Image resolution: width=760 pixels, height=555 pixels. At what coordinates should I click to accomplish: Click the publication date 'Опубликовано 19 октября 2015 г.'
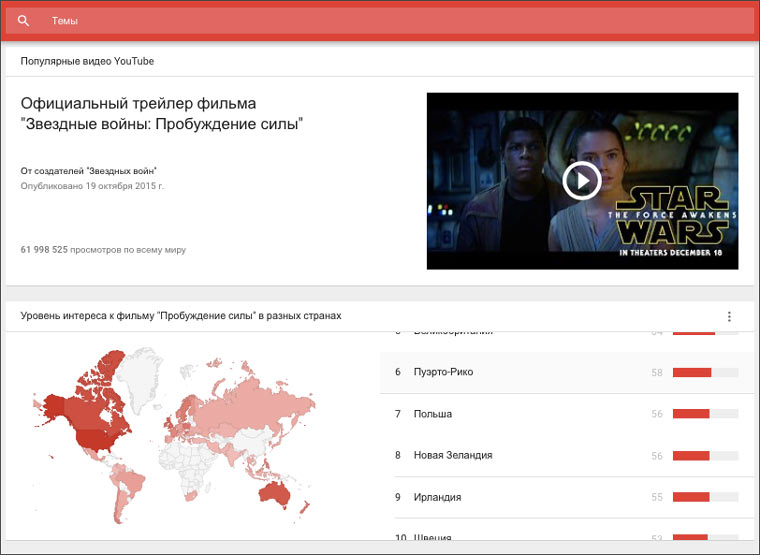pos(92,186)
